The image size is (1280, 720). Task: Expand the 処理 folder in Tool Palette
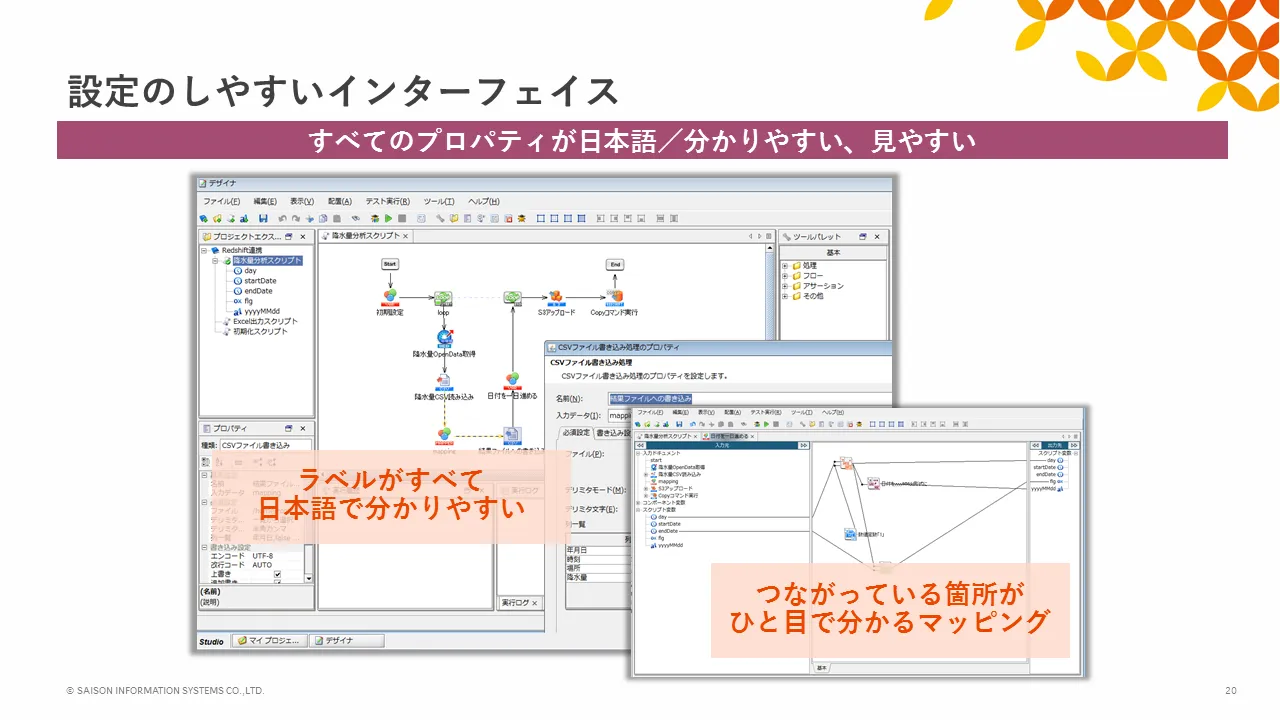pyautogui.click(x=786, y=266)
